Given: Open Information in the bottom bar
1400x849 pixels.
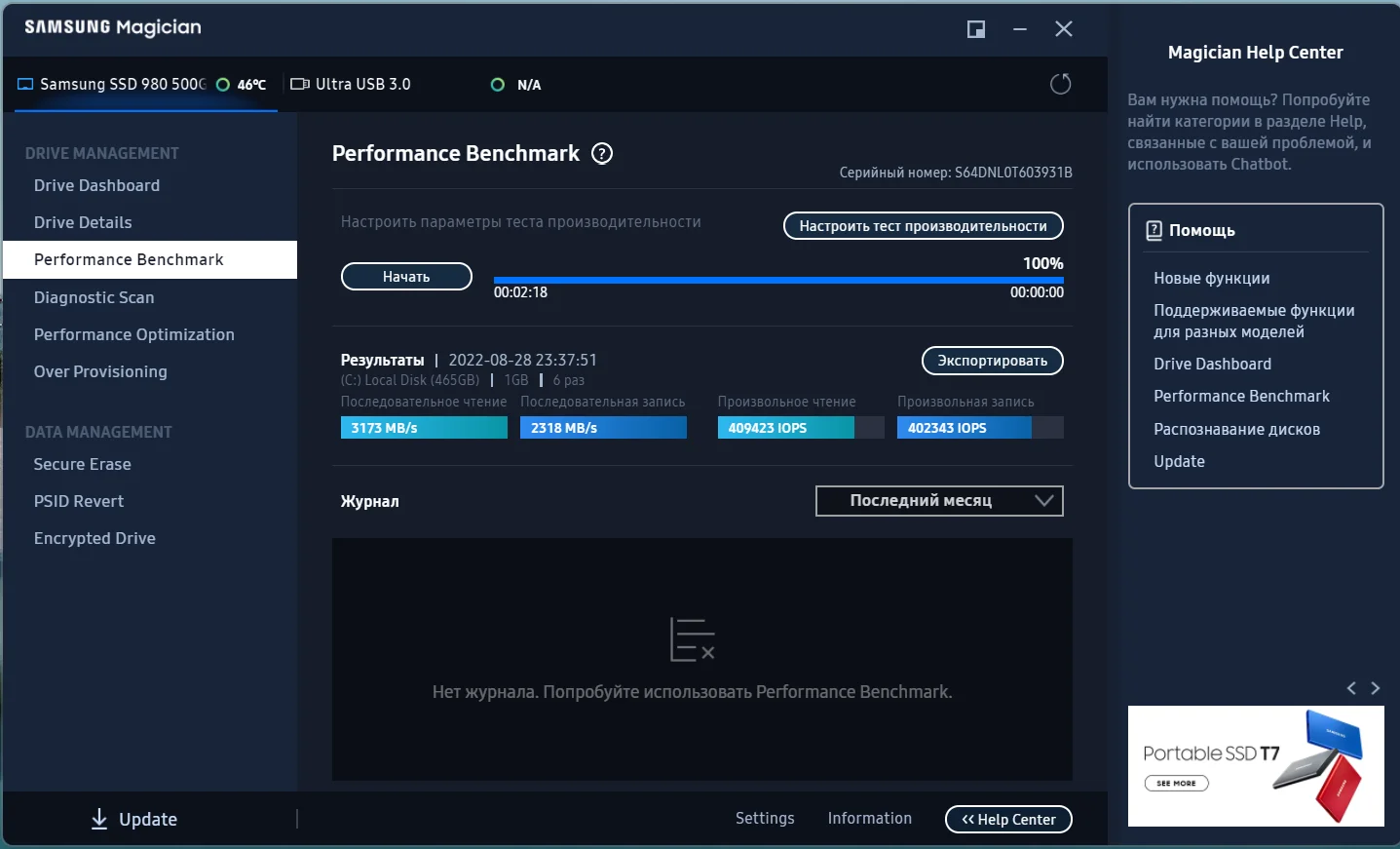Looking at the screenshot, I should coord(870,819).
